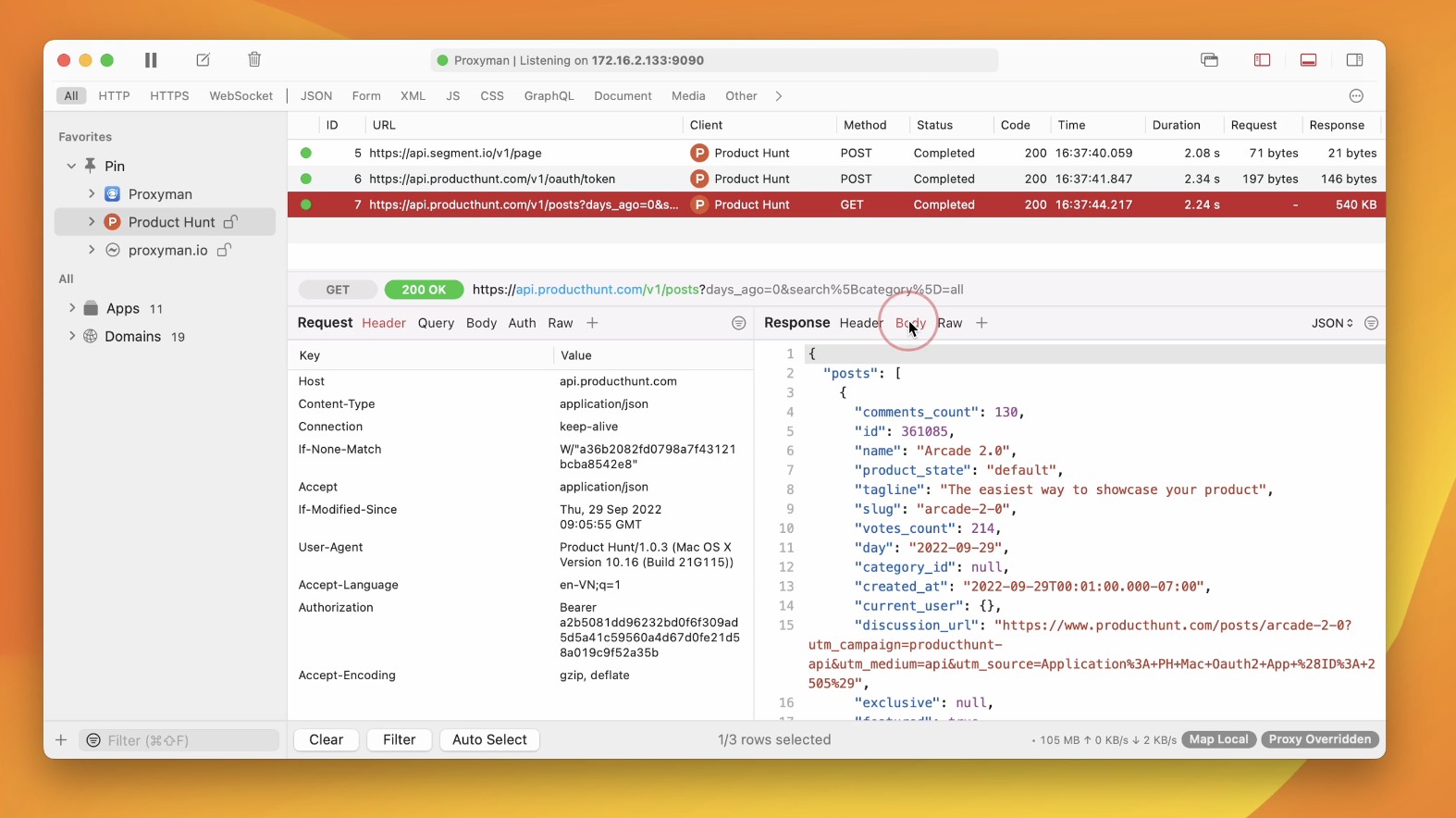Screen dimensions: 1456x818
Task: Click the more options icon in the filter bar
Action: (1356, 96)
